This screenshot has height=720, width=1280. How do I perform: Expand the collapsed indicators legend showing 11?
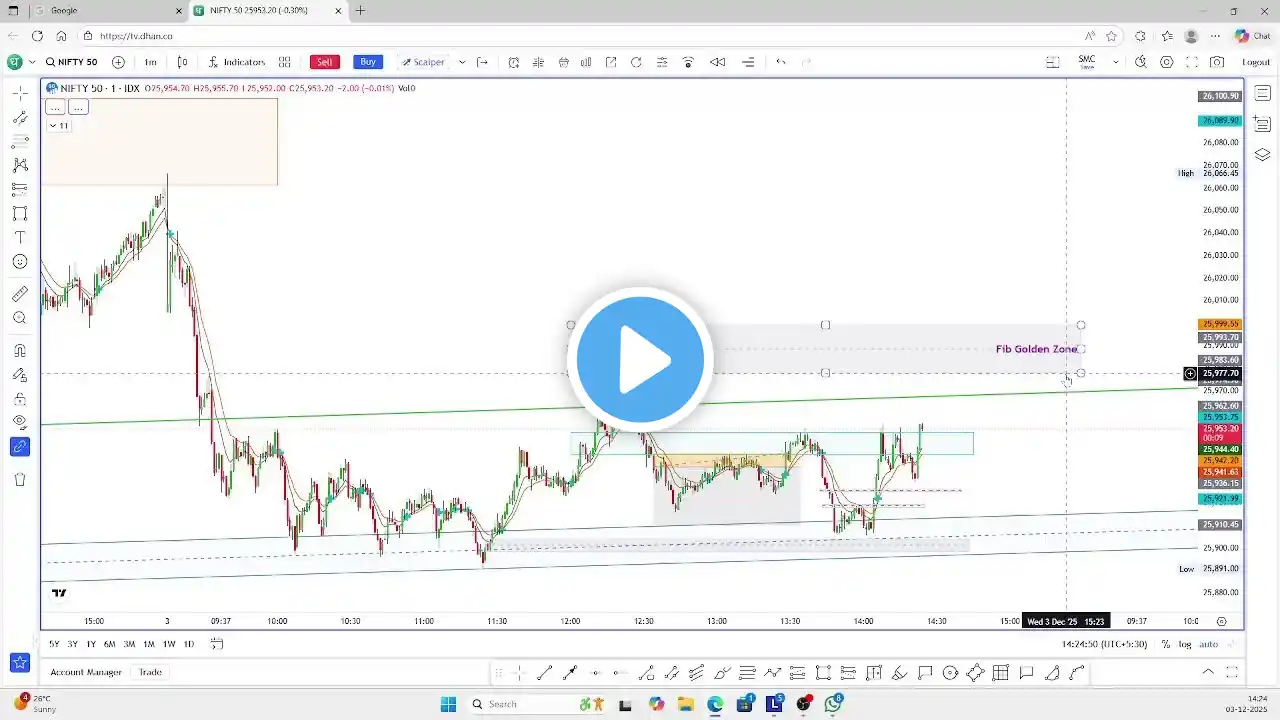point(59,126)
